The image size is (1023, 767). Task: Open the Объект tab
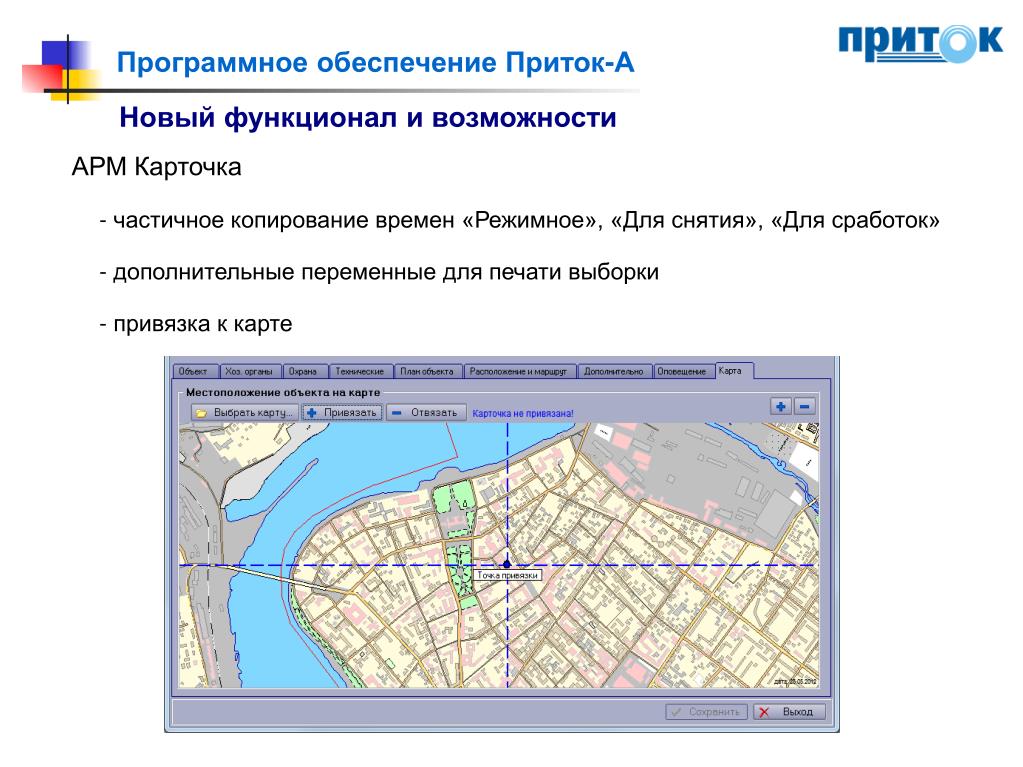194,372
